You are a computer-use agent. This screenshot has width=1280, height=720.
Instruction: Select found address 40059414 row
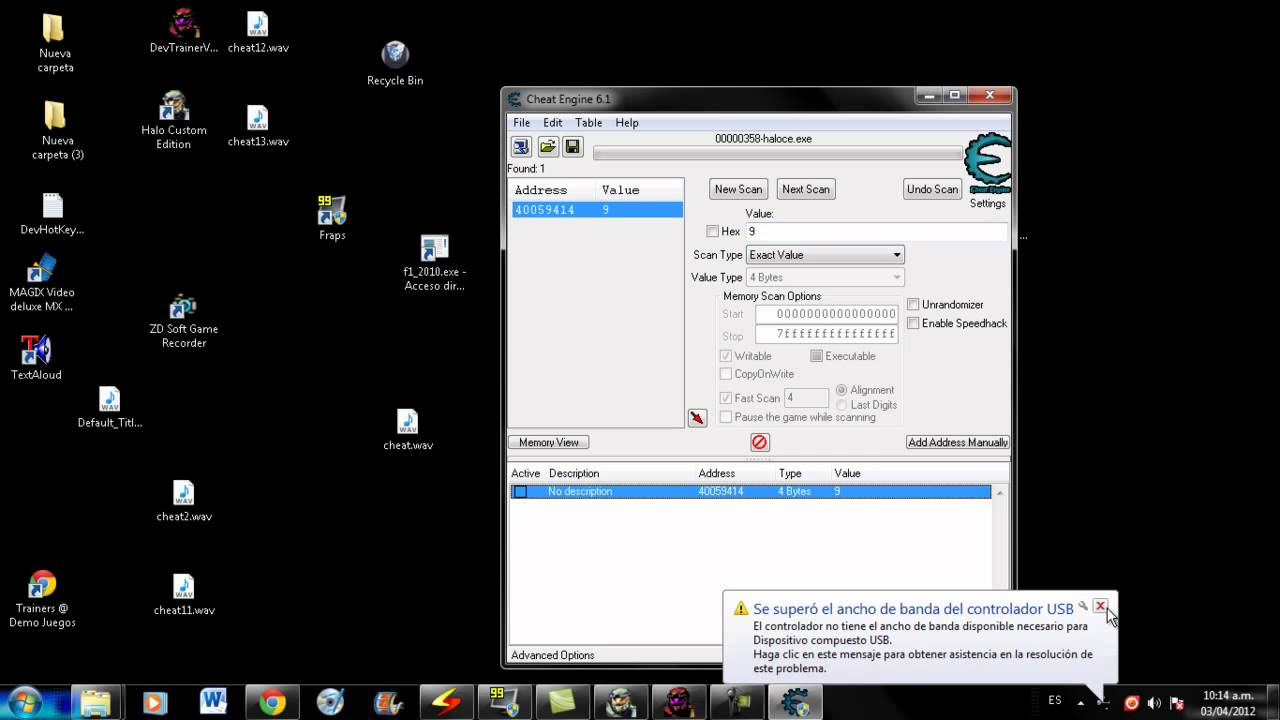[x=597, y=210]
